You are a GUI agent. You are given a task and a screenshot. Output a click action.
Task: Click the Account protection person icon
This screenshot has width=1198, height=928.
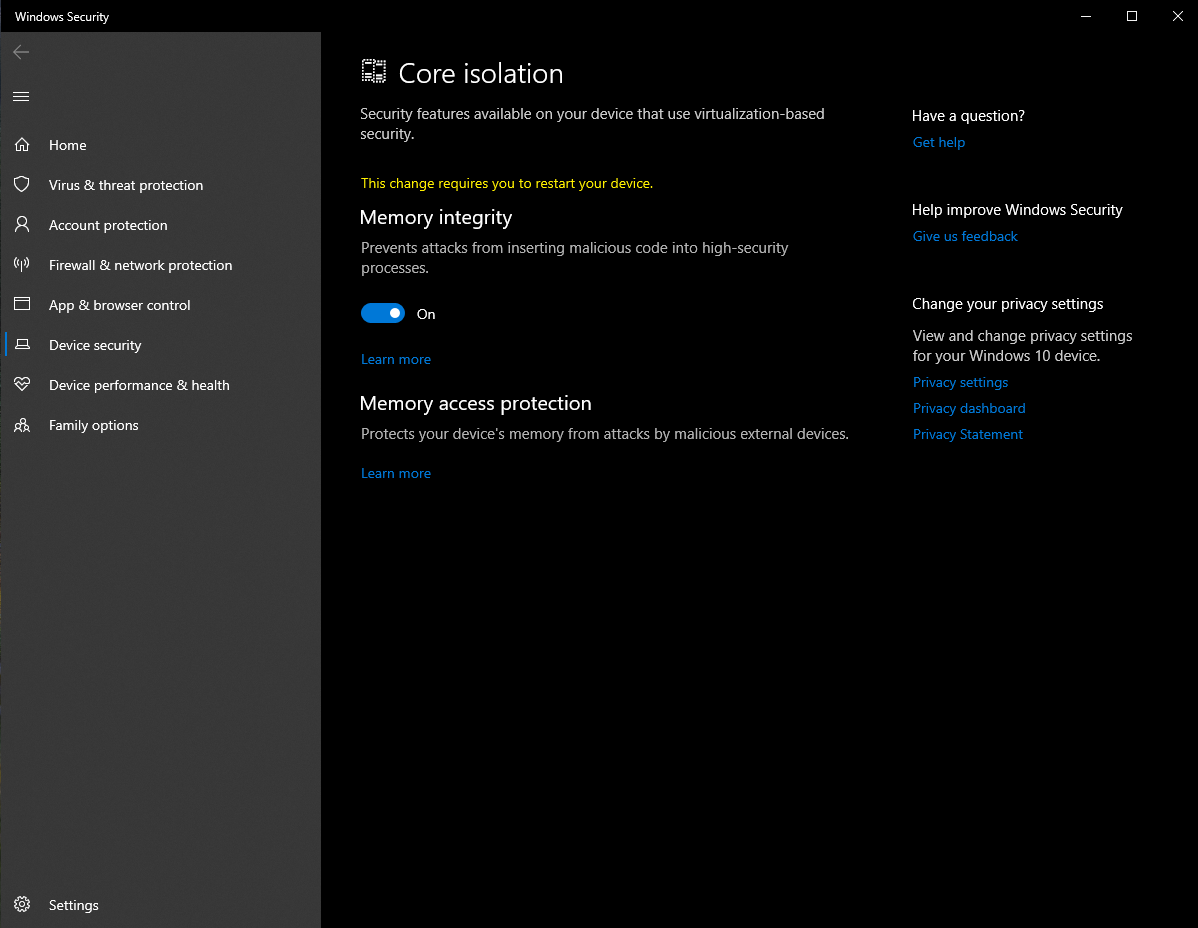(22, 225)
